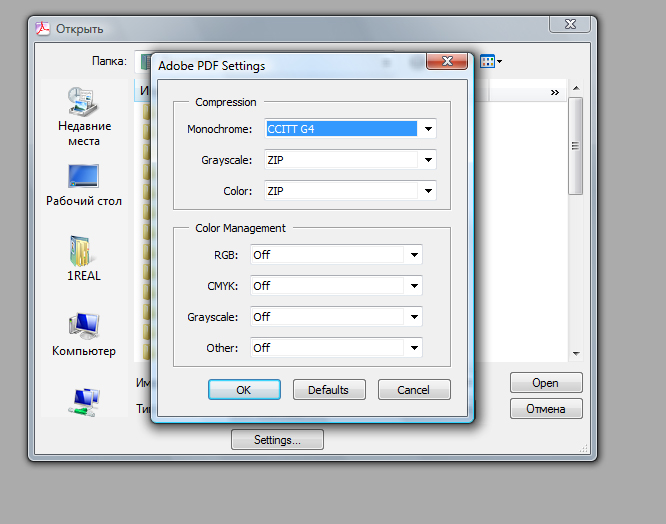The image size is (666, 524).
Task: Close the Открыть dialog window
Action: [570, 24]
